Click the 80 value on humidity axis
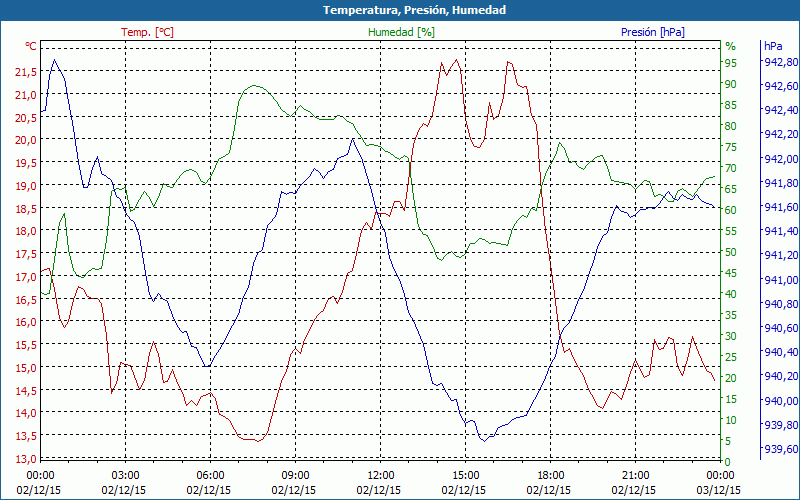The image size is (800, 500). pyautogui.click(x=731, y=126)
